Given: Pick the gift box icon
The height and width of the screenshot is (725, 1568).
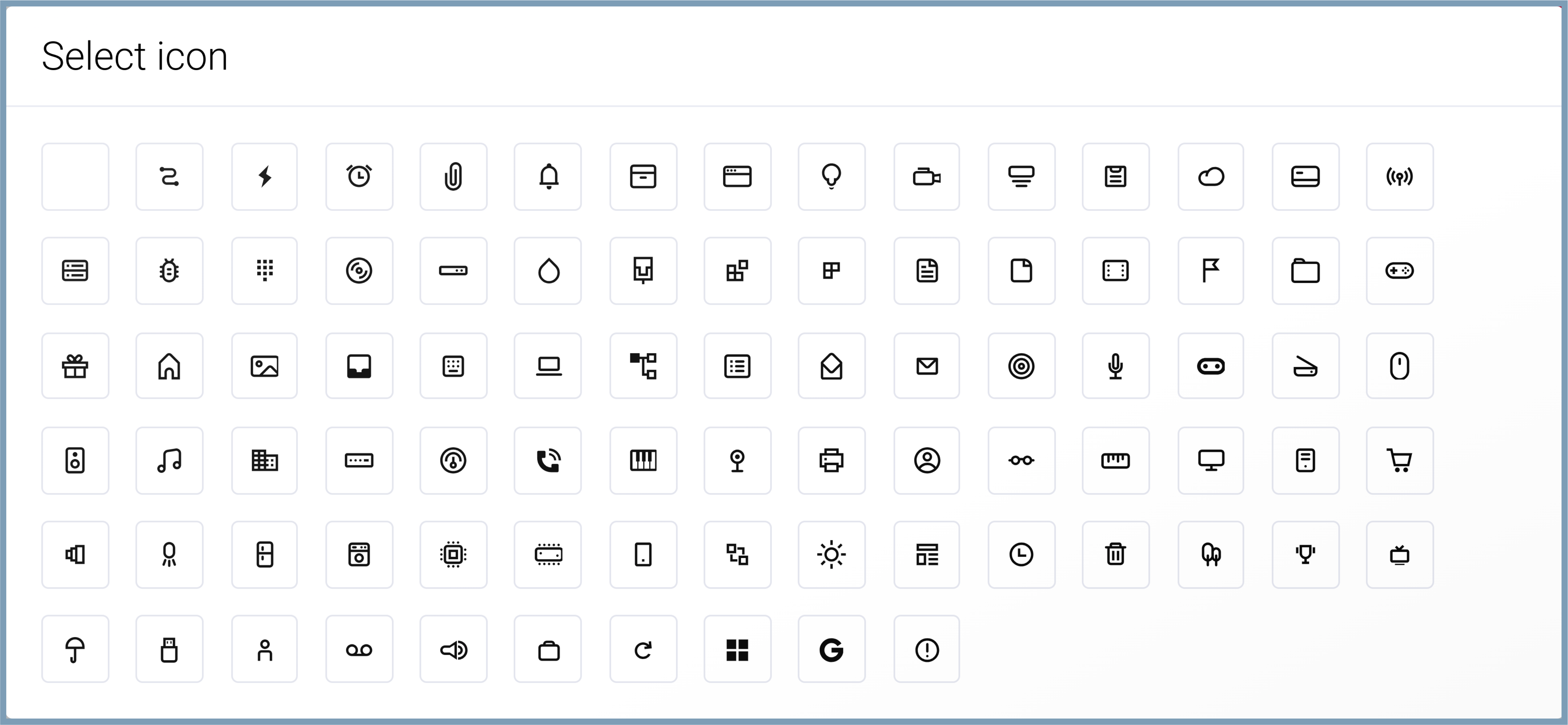Looking at the screenshot, I should (x=75, y=366).
